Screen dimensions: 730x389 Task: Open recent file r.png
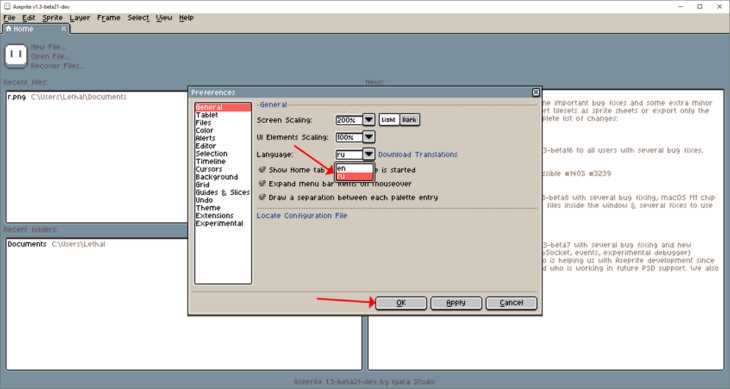pos(67,97)
